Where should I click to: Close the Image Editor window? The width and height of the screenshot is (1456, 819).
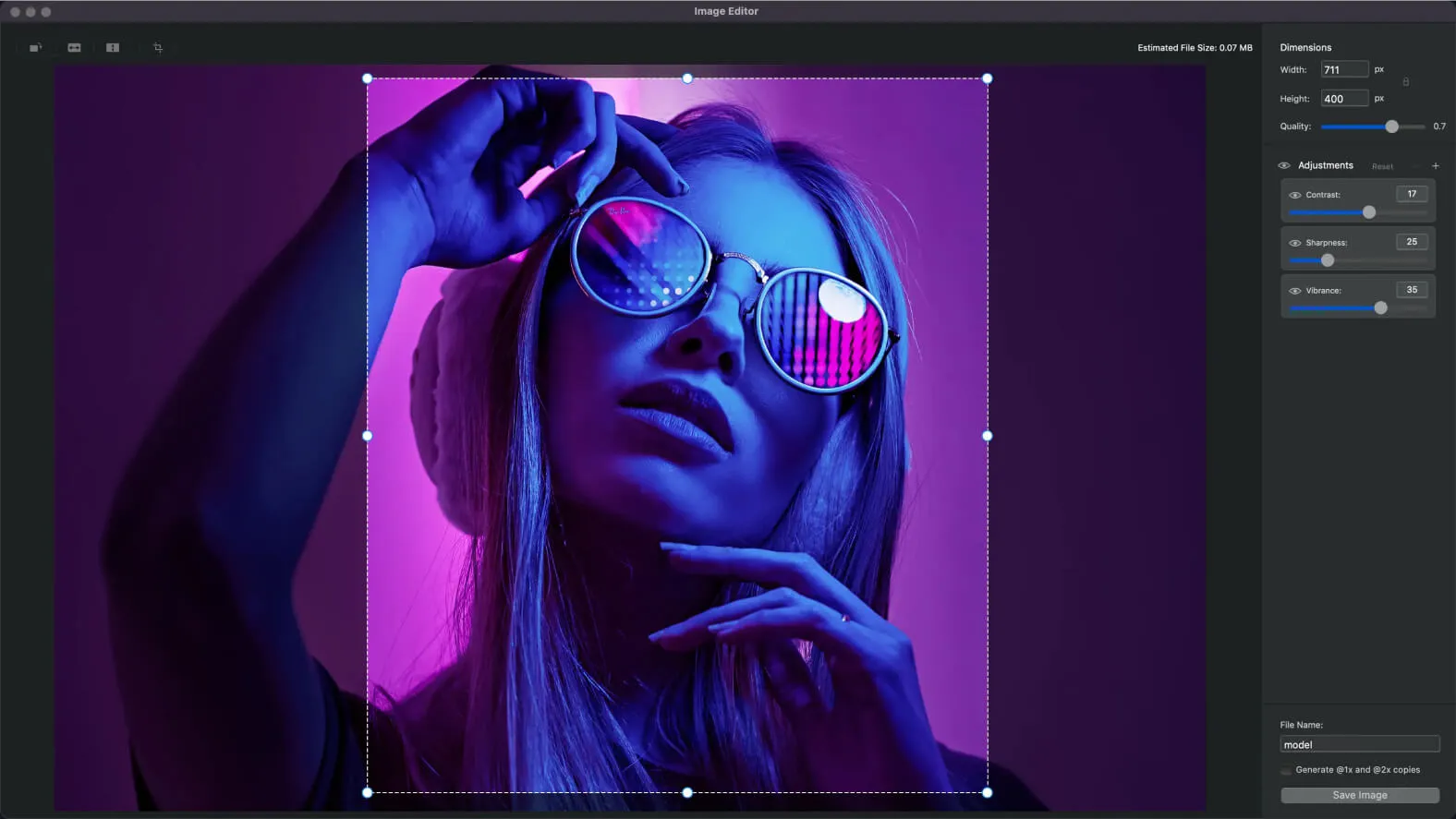tap(15, 12)
